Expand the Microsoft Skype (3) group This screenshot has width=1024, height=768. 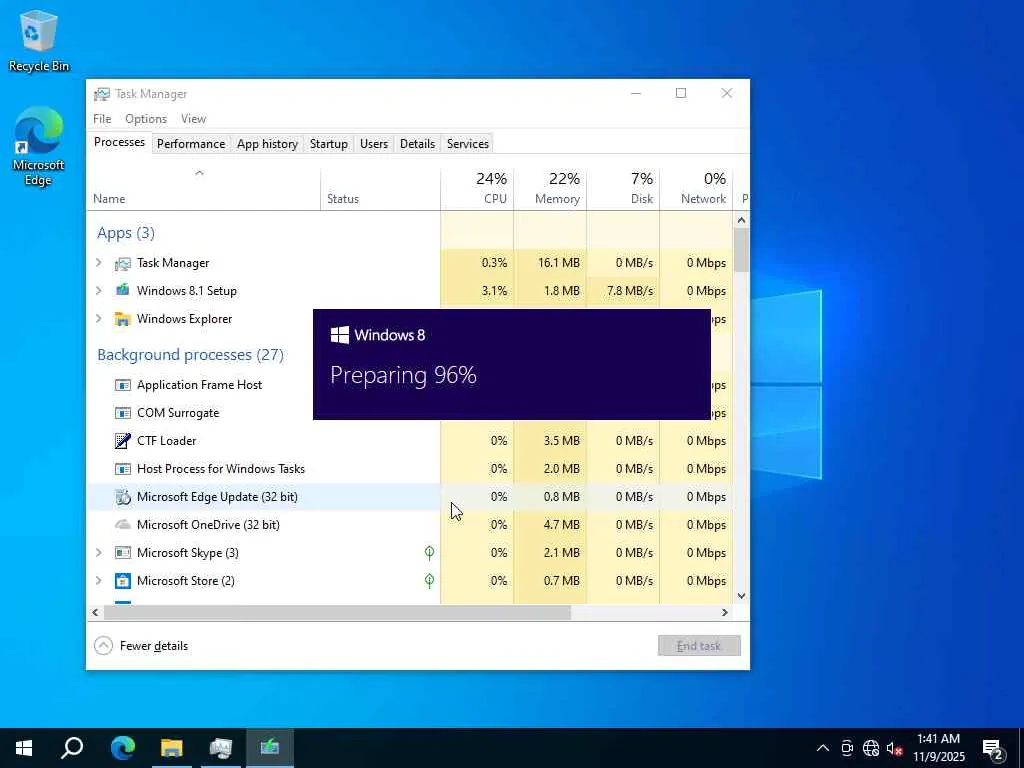99,552
